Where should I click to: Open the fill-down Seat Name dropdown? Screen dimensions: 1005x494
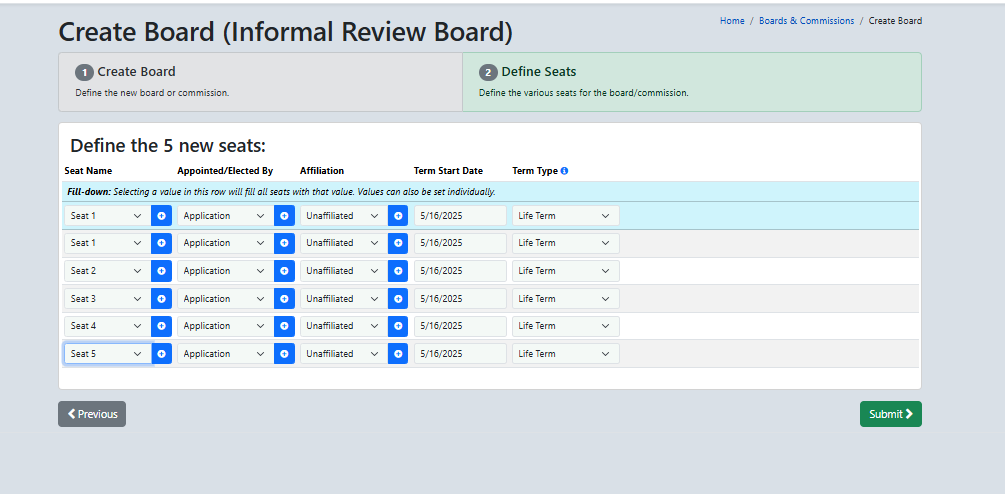coord(108,216)
